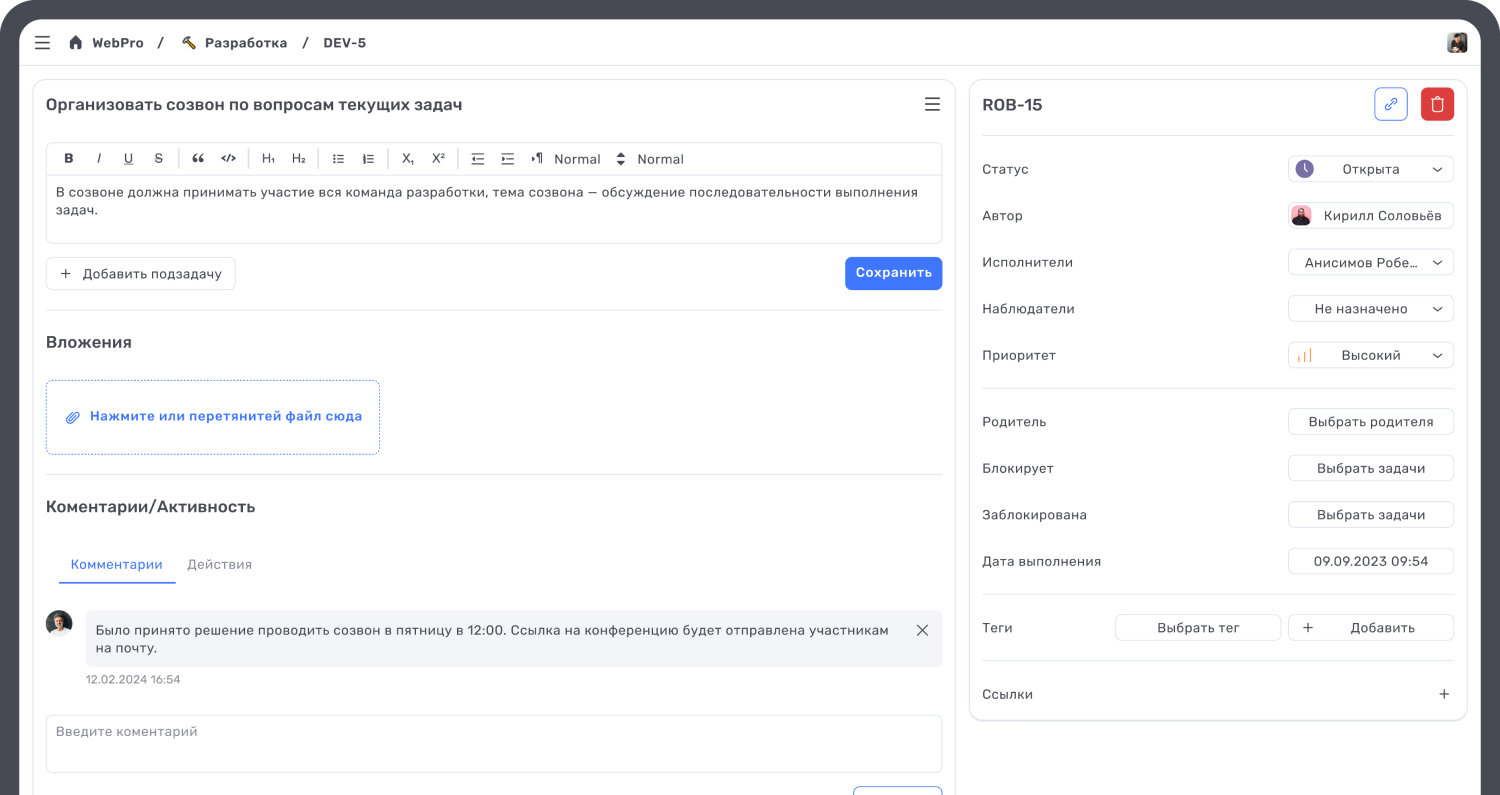Click the WebPro home icon
1500x795 pixels.
point(75,43)
